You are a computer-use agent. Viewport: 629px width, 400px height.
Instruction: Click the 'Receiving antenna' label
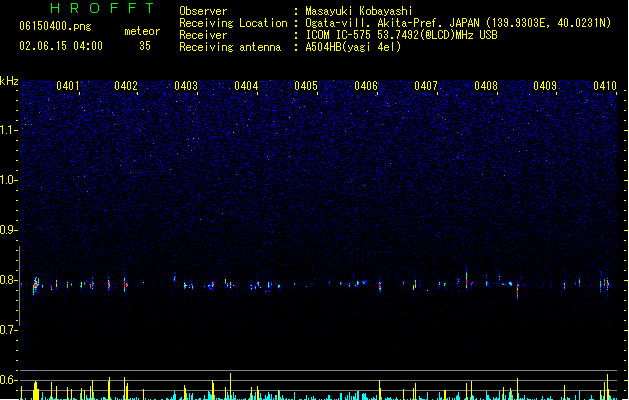[x=230, y=47]
